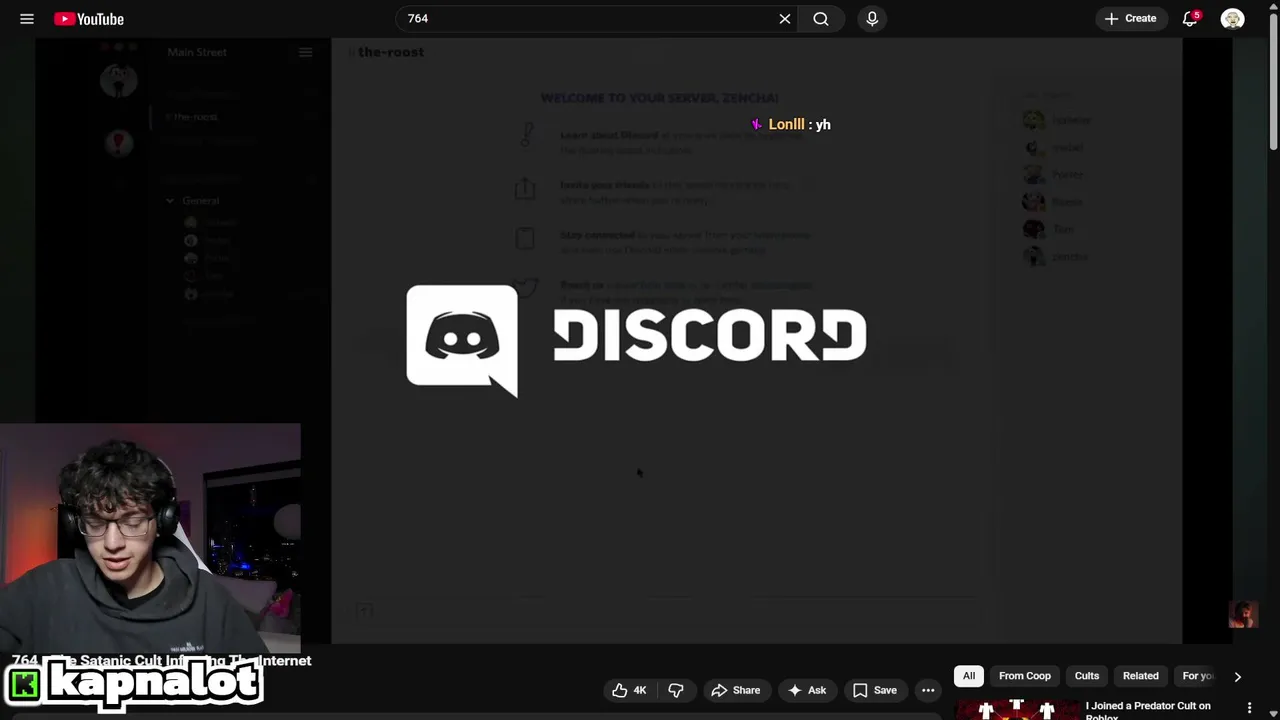
Task: Open options for Predator Cult video
Action: tap(1249, 708)
